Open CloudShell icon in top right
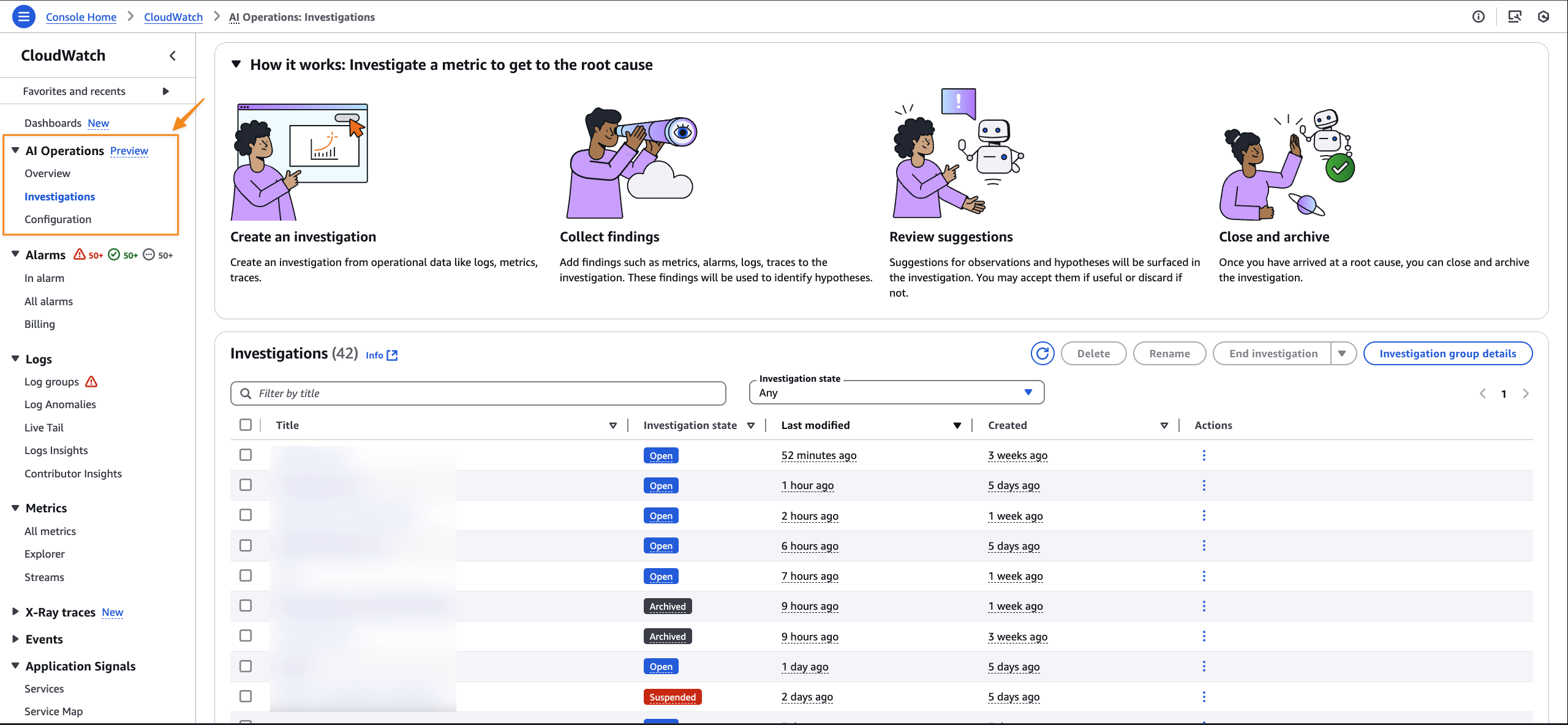This screenshot has height=725, width=1568. click(x=1514, y=17)
